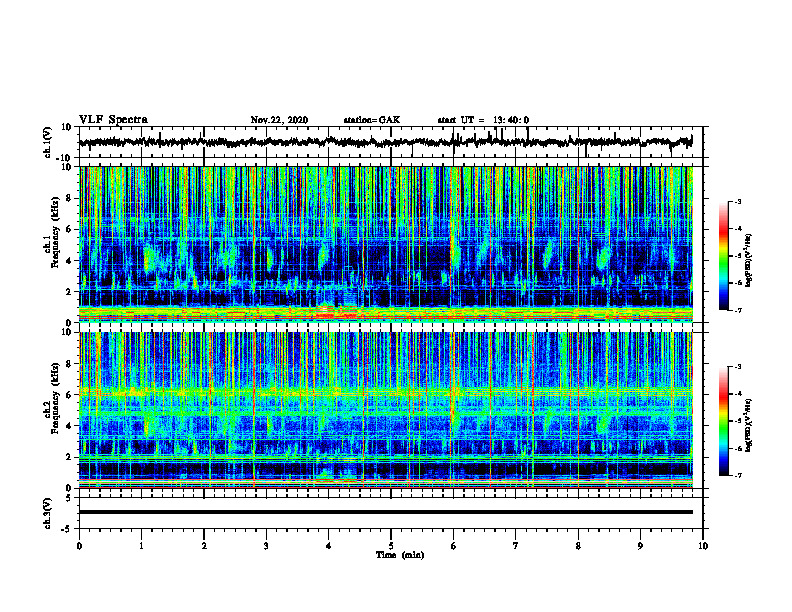This screenshot has width=792, height=612.
Task: Click the "station=GAK" header label
Action: pos(372,120)
